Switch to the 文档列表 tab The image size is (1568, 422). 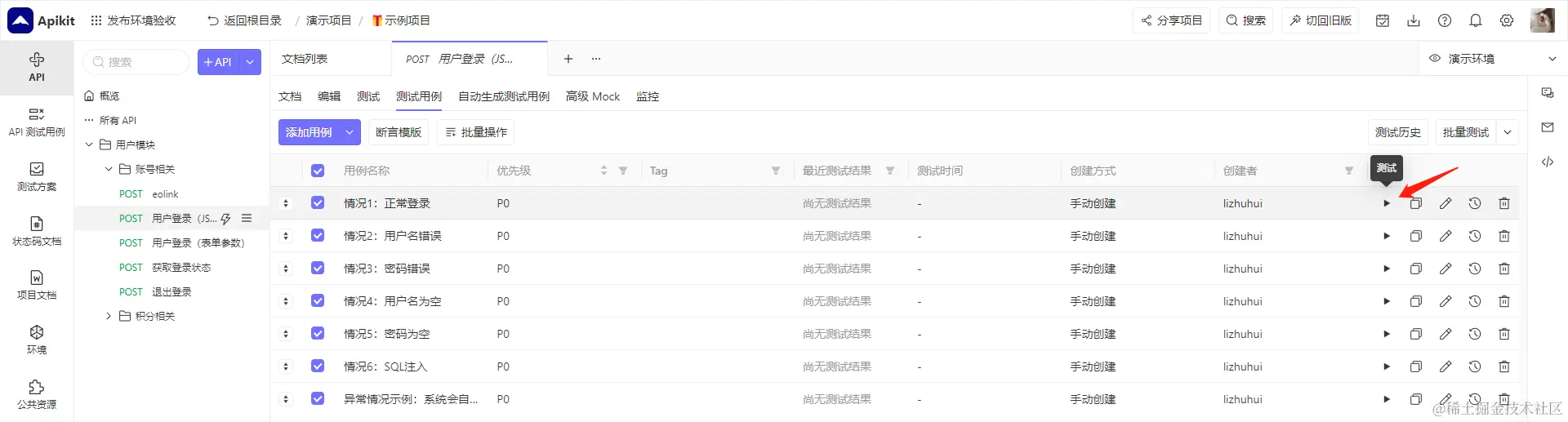pos(305,59)
